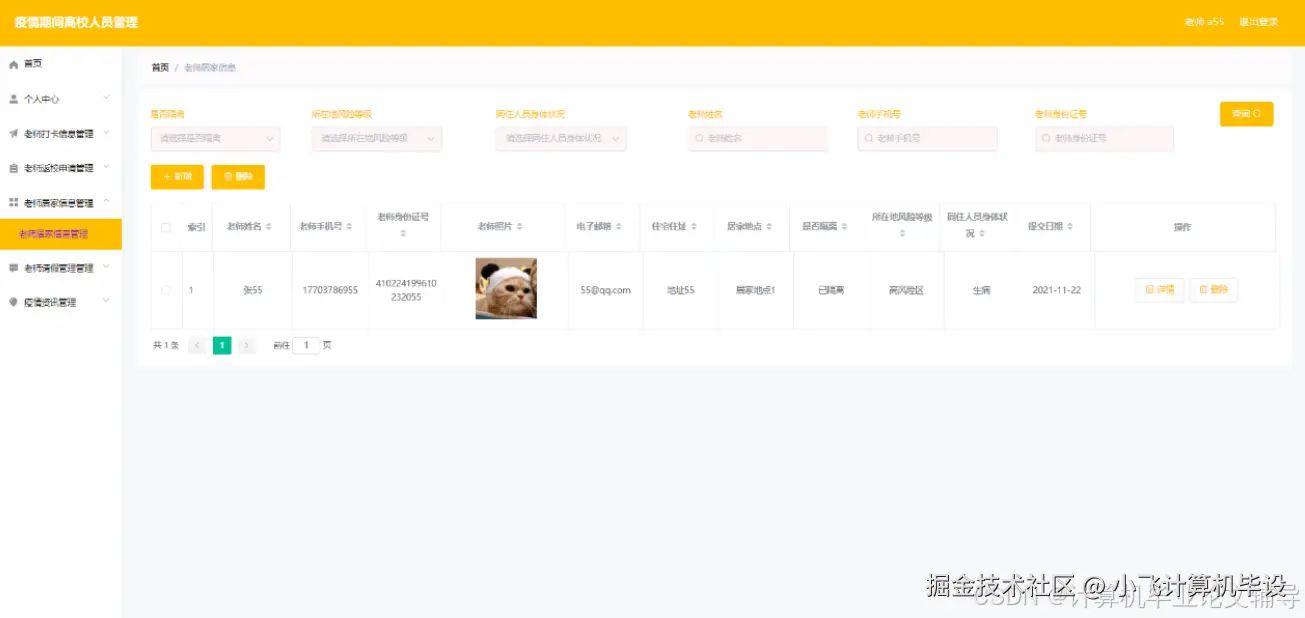Click 首页 in the breadcrumb

[x=160, y=68]
